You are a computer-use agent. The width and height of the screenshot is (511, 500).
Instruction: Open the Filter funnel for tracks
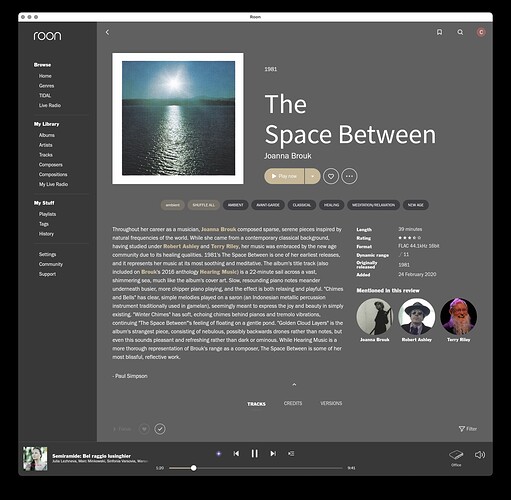(468, 429)
